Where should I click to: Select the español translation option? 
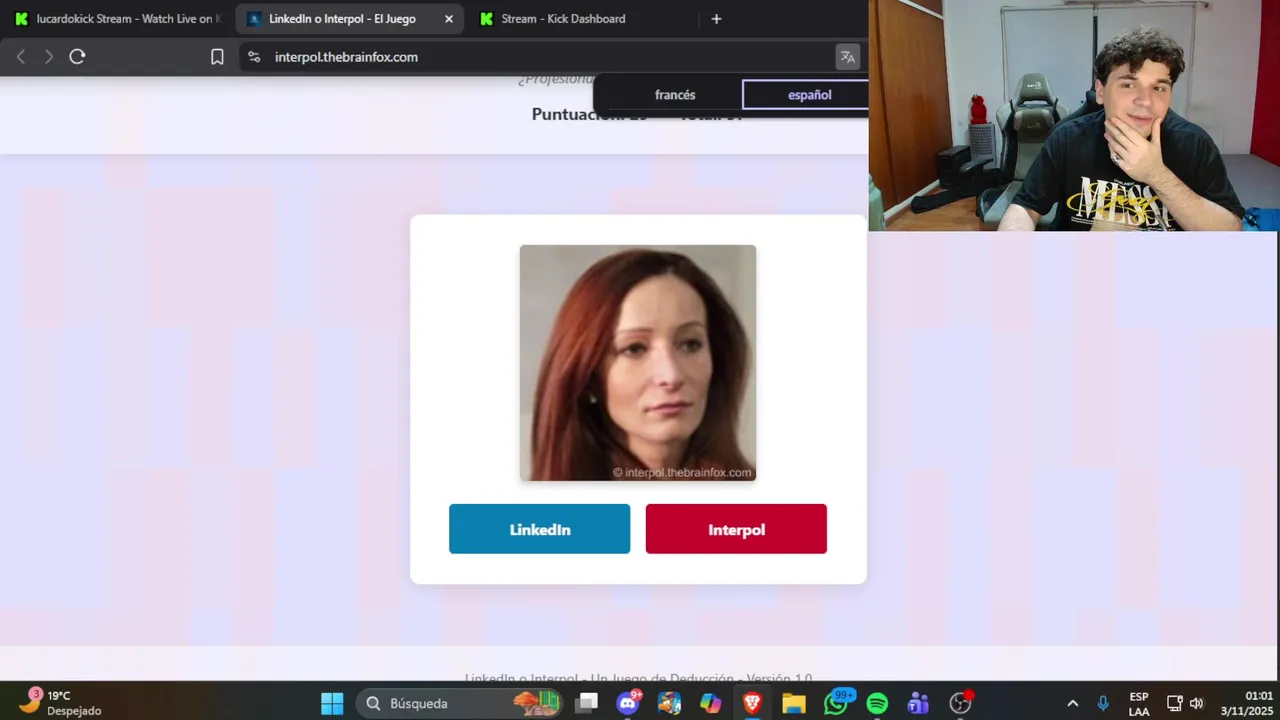809,95
